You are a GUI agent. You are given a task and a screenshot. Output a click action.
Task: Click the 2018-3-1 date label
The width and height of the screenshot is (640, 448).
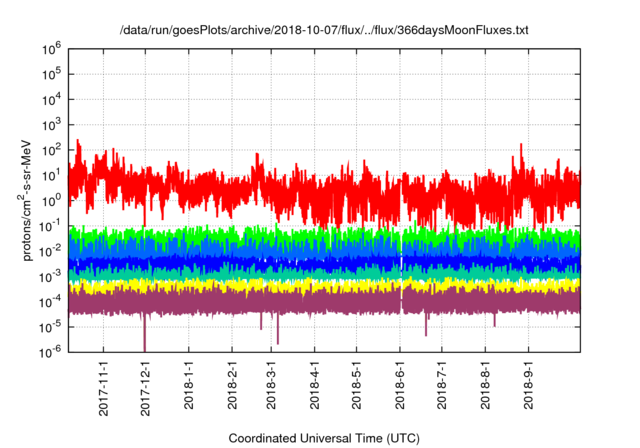[x=271, y=386]
